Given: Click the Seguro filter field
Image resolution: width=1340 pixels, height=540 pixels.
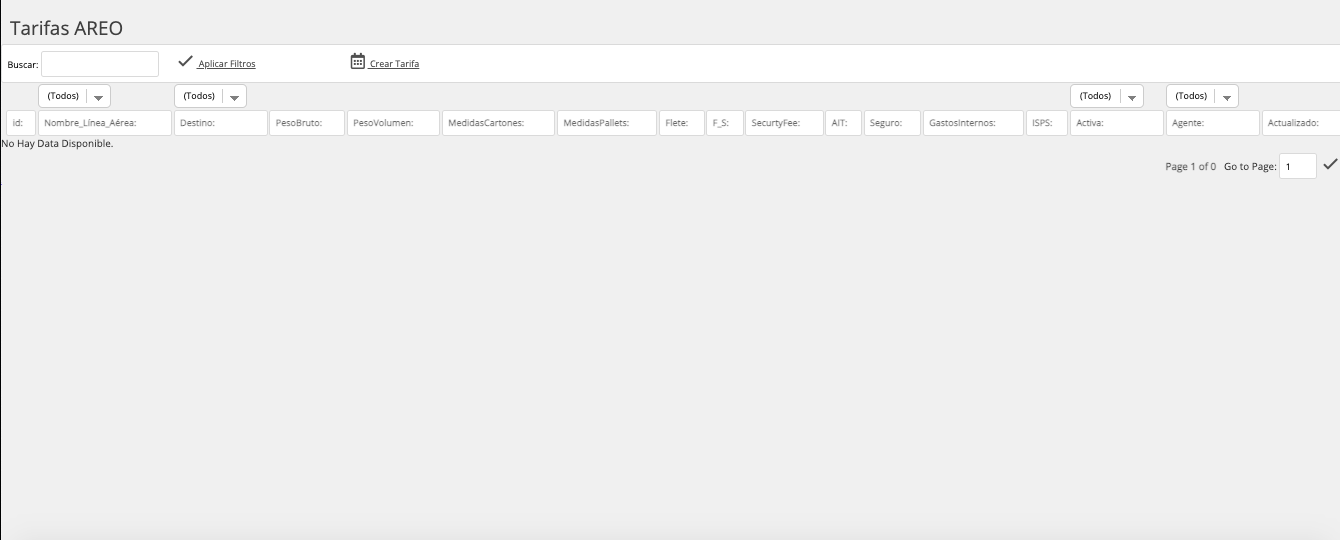Looking at the screenshot, I should pyautogui.click(x=893, y=123).
